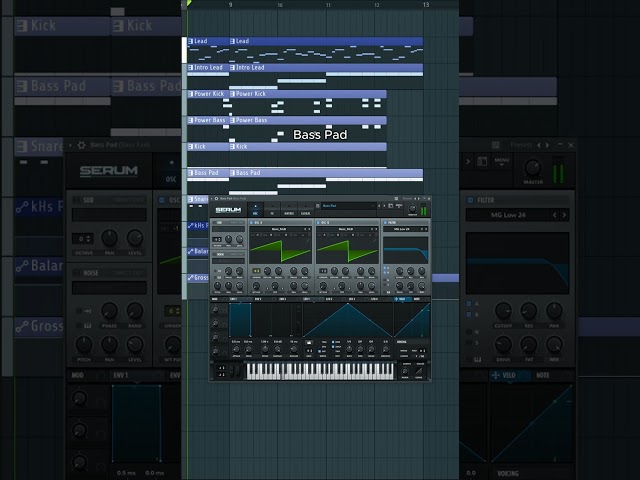
Task: Open the Serum MENU button
Action: (399, 206)
